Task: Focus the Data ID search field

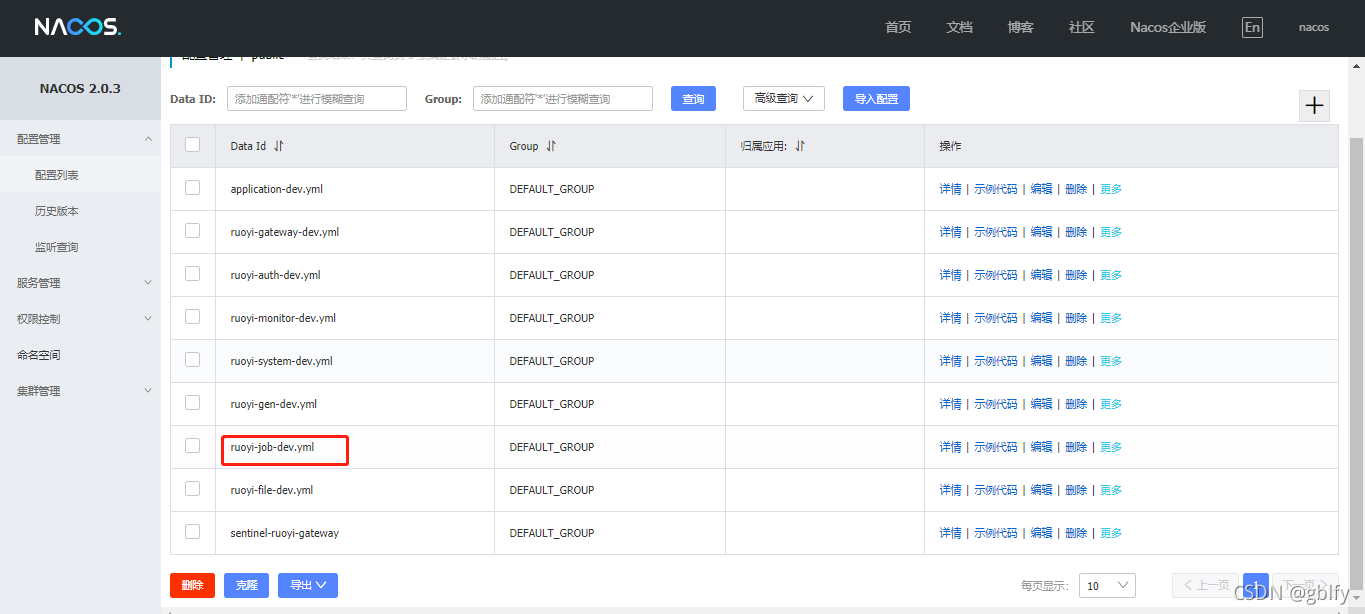Action: click(x=317, y=99)
